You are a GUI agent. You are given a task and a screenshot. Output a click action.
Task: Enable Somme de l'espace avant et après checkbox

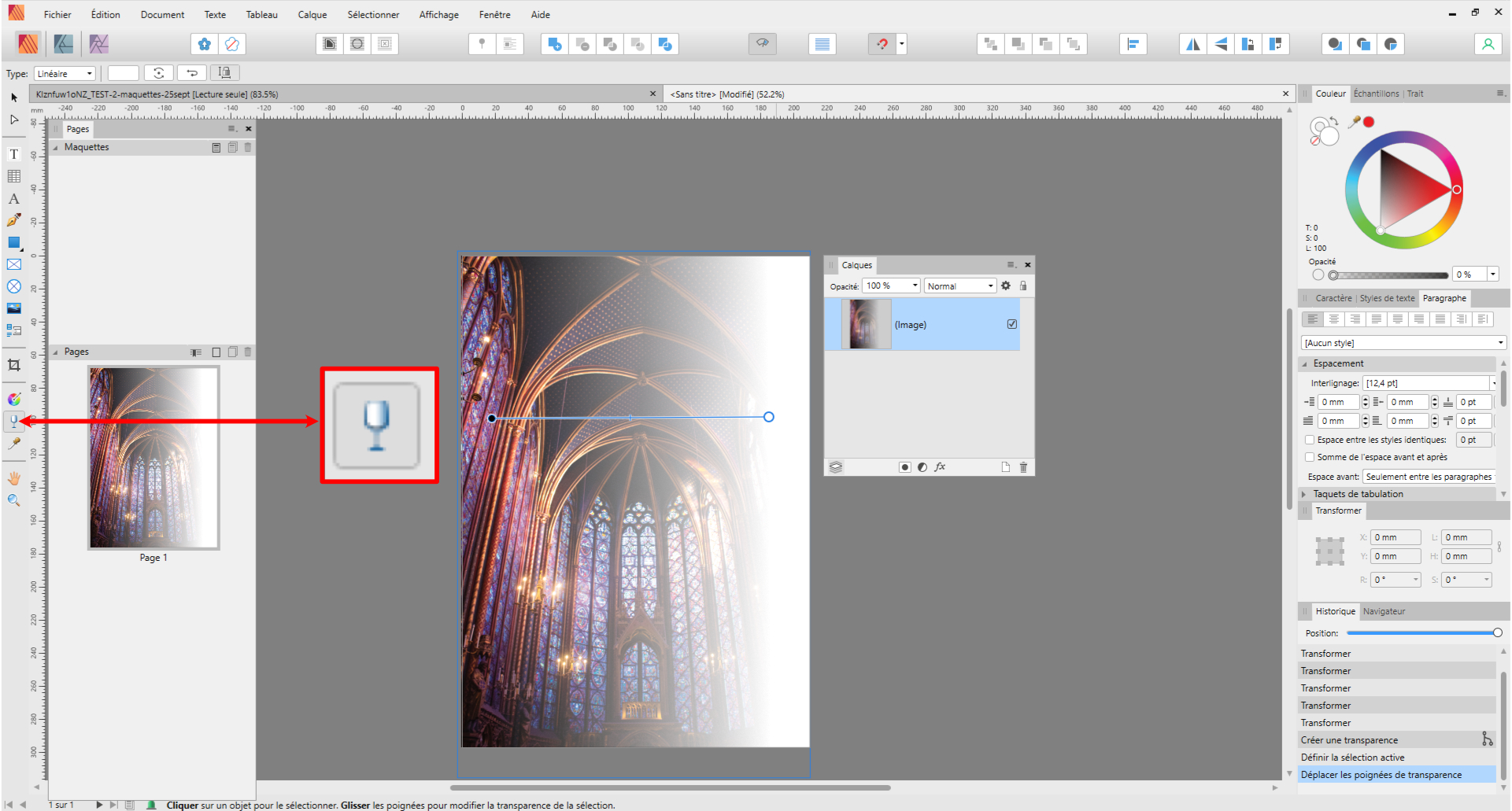click(x=1310, y=457)
